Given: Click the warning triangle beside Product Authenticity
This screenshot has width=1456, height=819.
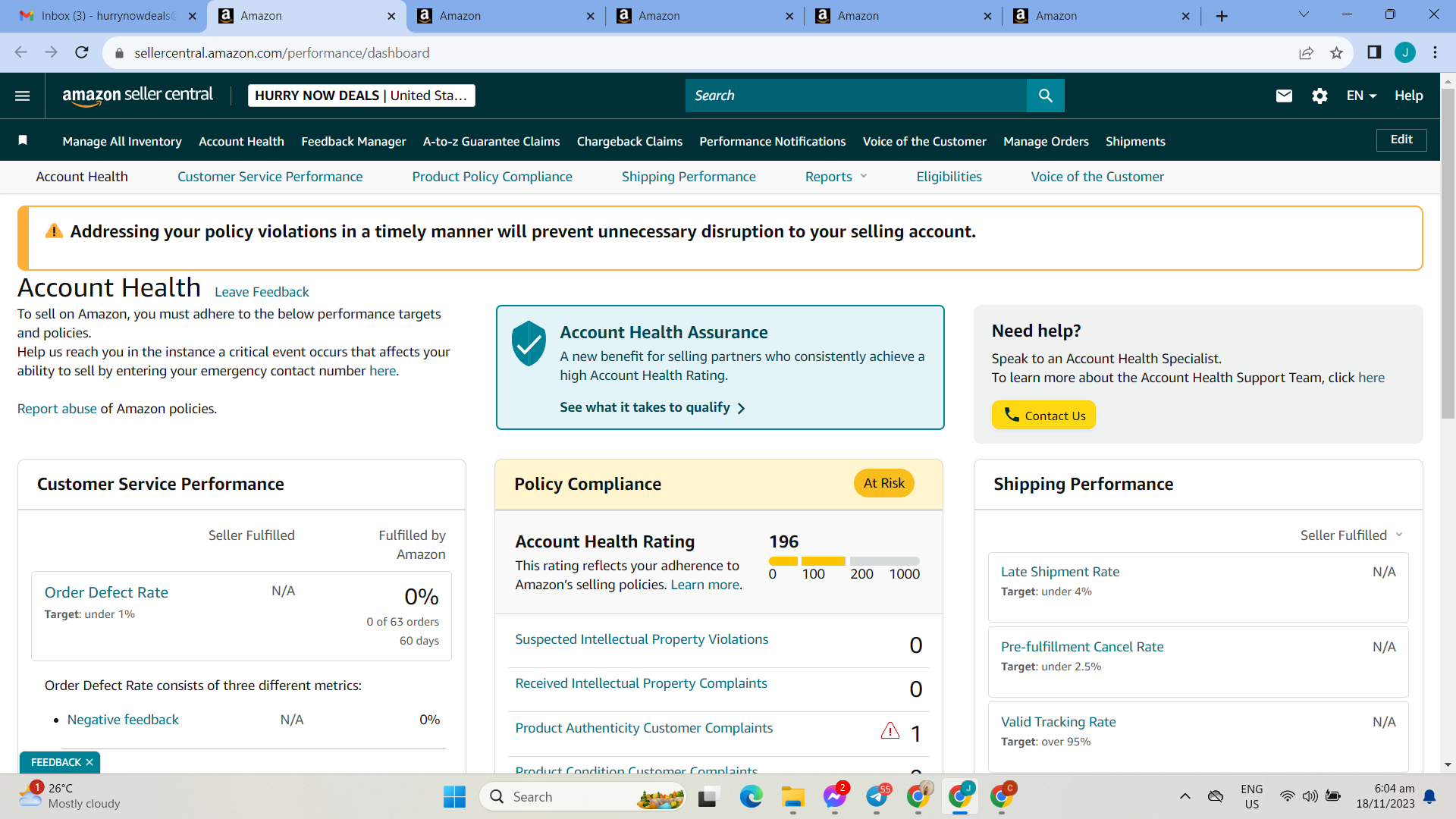Looking at the screenshot, I should point(890,731).
